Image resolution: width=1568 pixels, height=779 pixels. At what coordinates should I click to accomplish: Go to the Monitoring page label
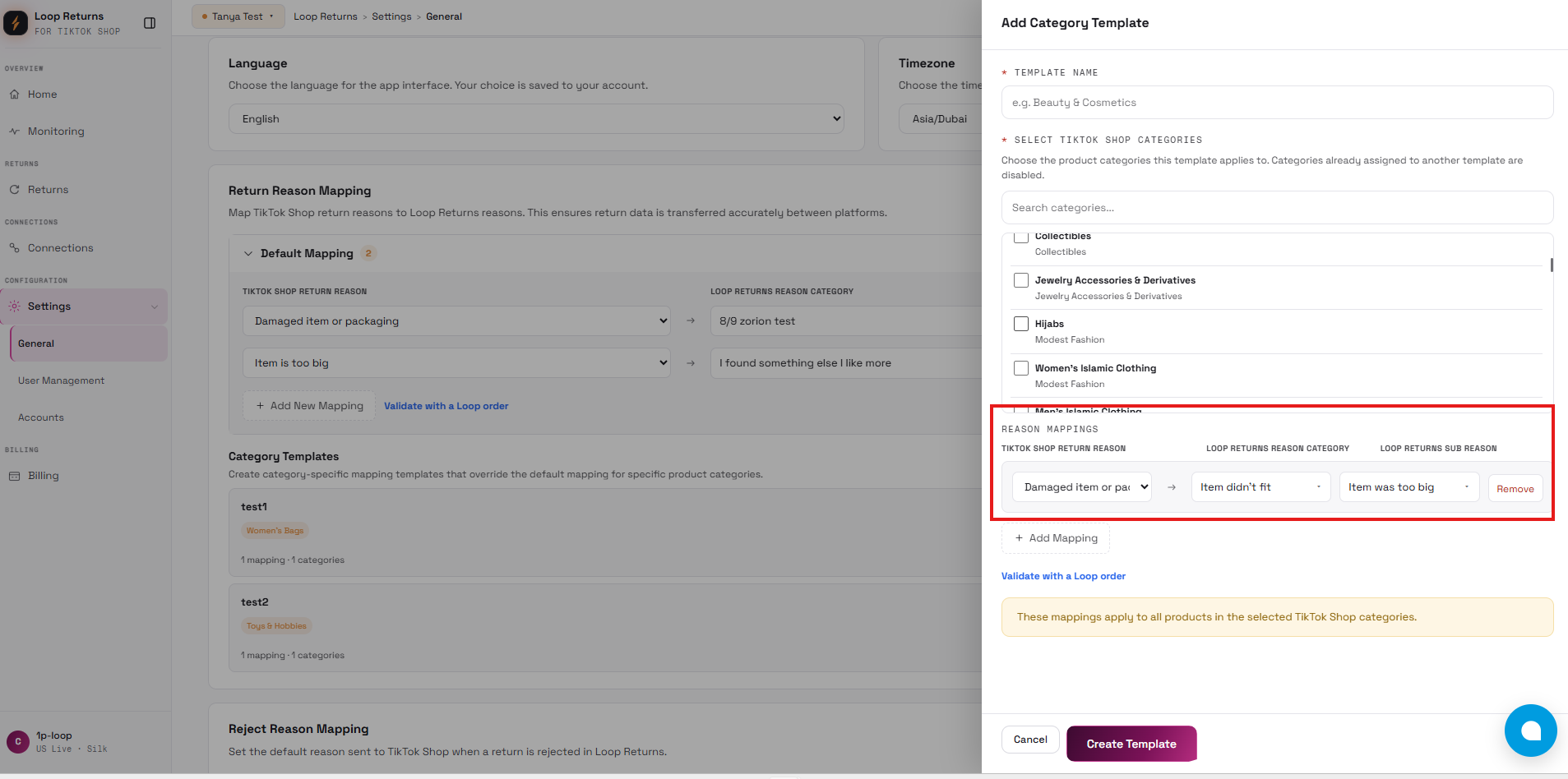(x=56, y=131)
